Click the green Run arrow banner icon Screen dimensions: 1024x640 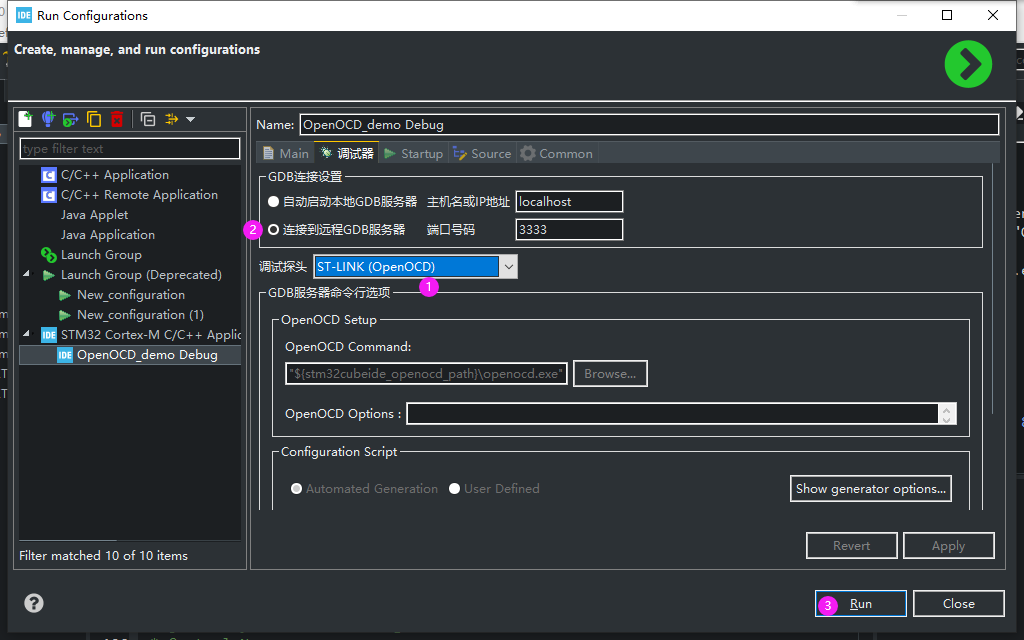click(968, 64)
